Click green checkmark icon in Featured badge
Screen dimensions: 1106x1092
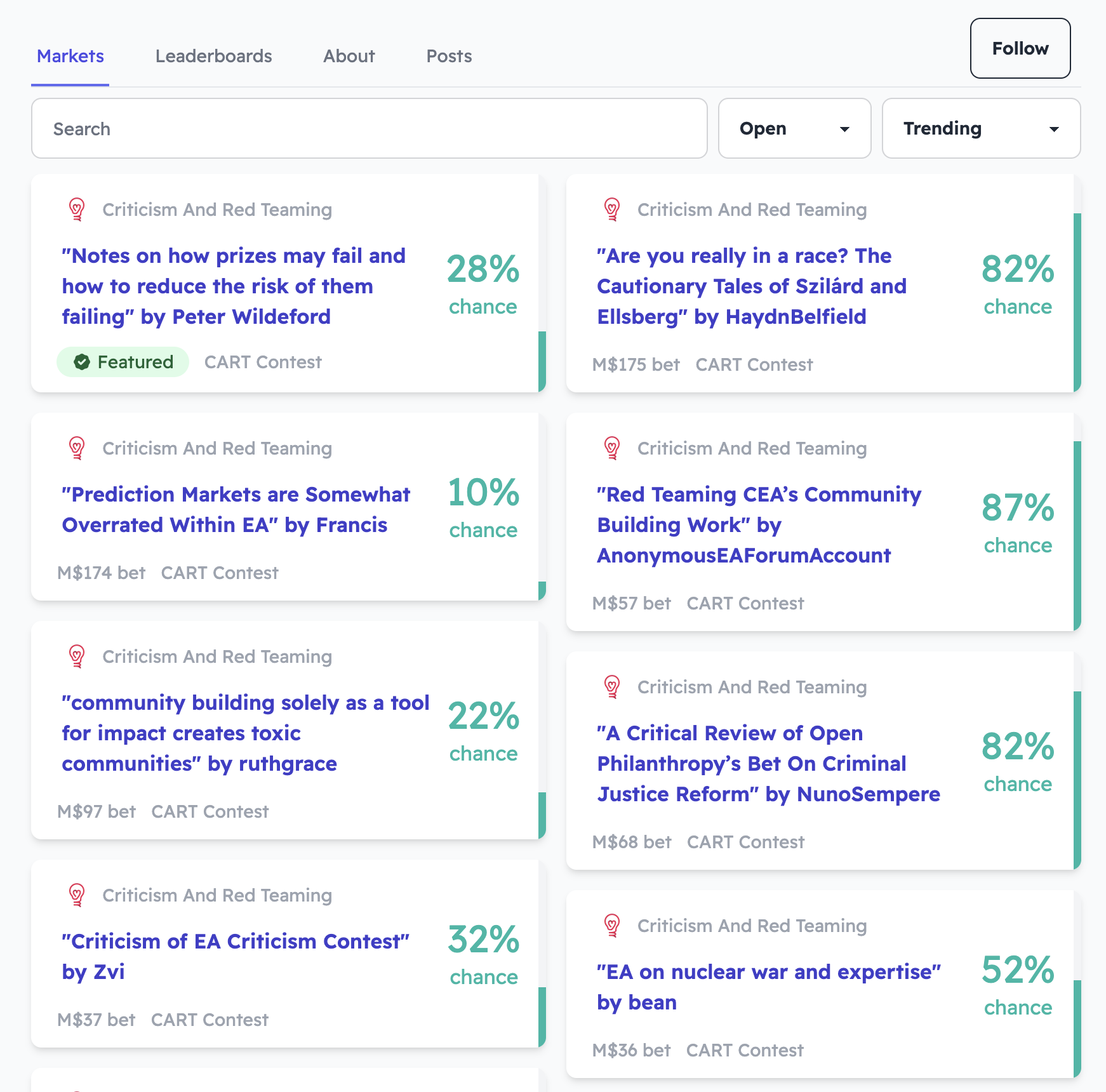click(82, 362)
